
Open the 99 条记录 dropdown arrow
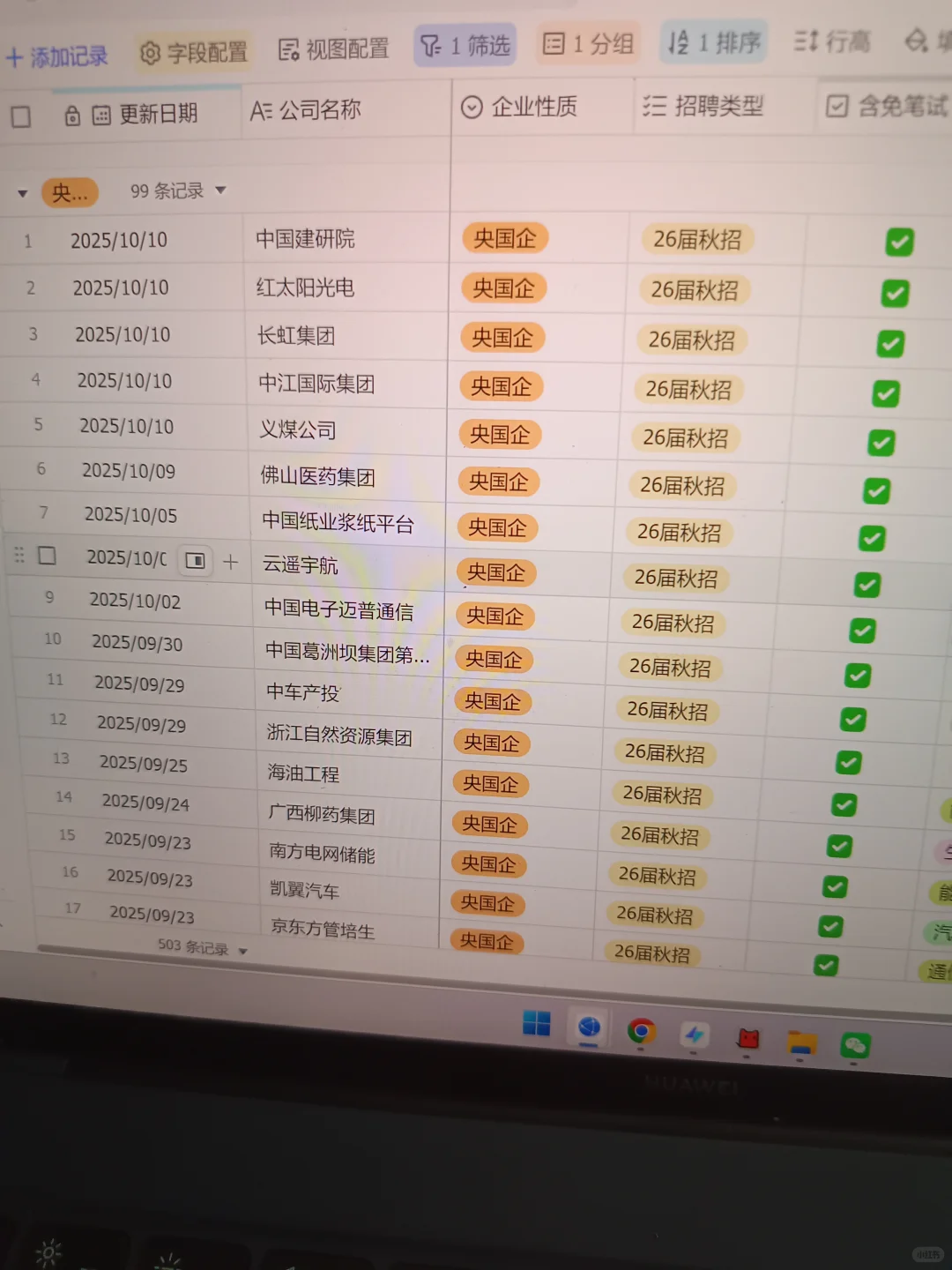click(x=221, y=190)
